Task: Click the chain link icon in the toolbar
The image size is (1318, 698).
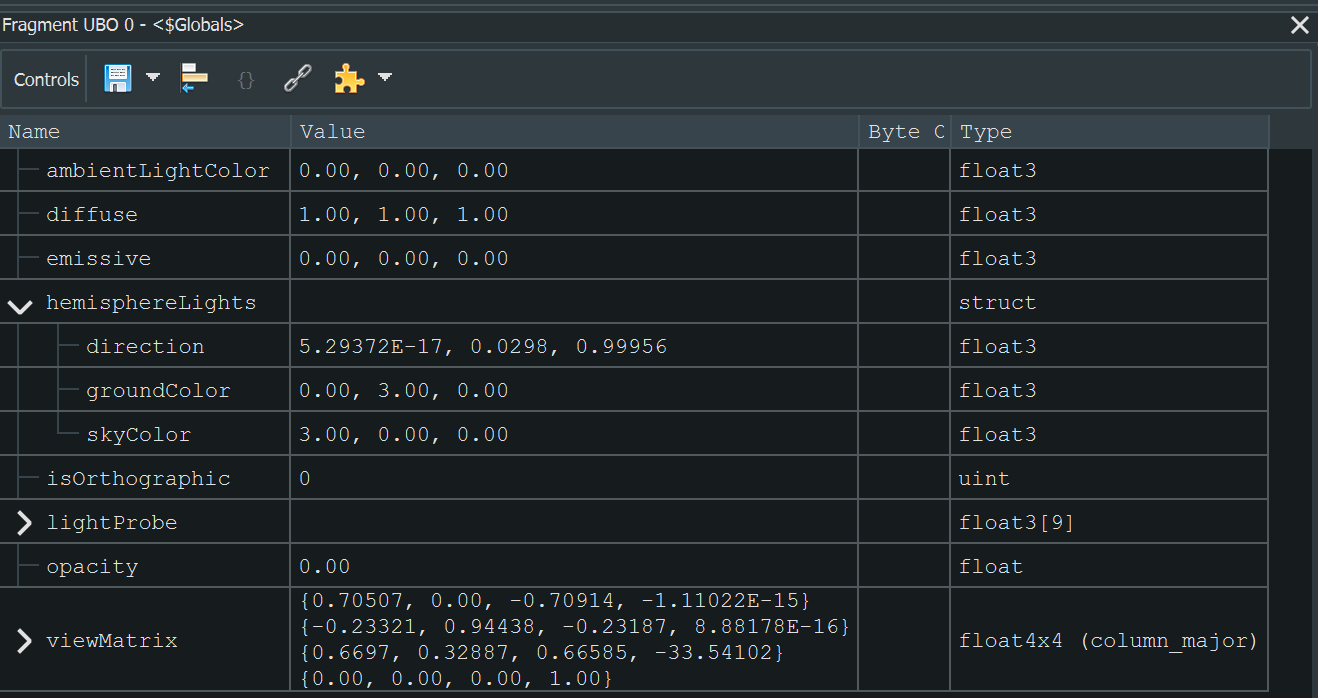Action: [297, 78]
